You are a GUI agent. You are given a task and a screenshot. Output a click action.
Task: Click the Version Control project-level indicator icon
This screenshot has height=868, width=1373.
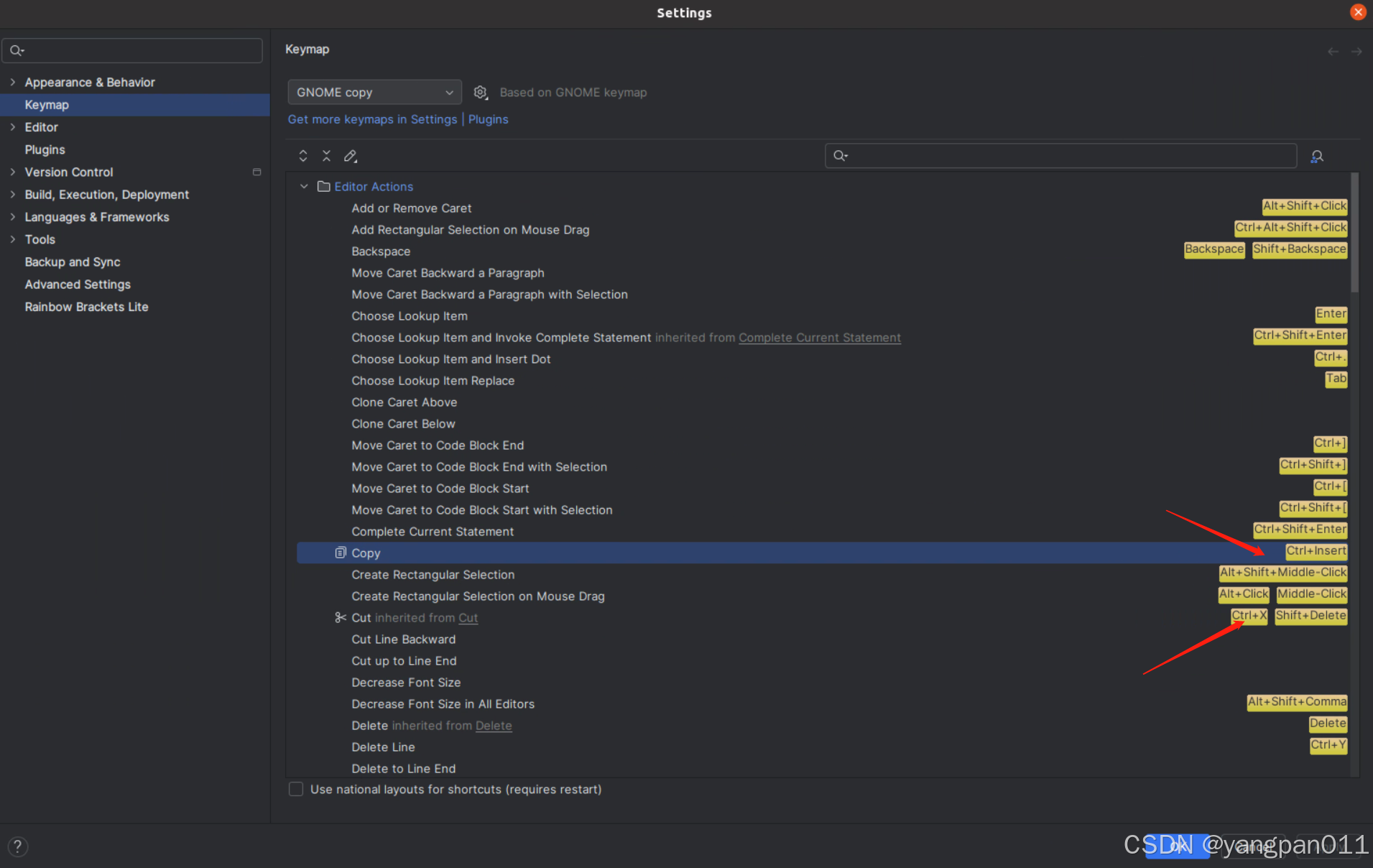coord(256,172)
